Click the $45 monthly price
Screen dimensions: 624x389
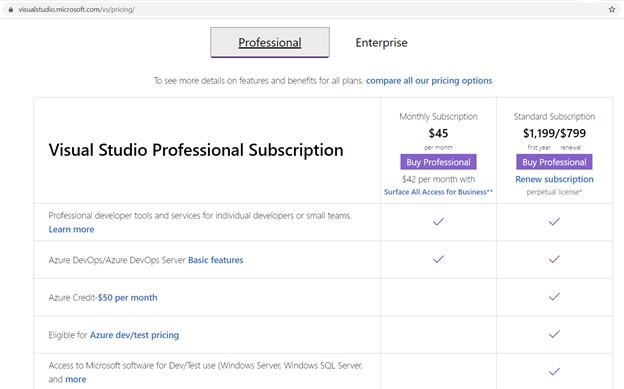438,133
